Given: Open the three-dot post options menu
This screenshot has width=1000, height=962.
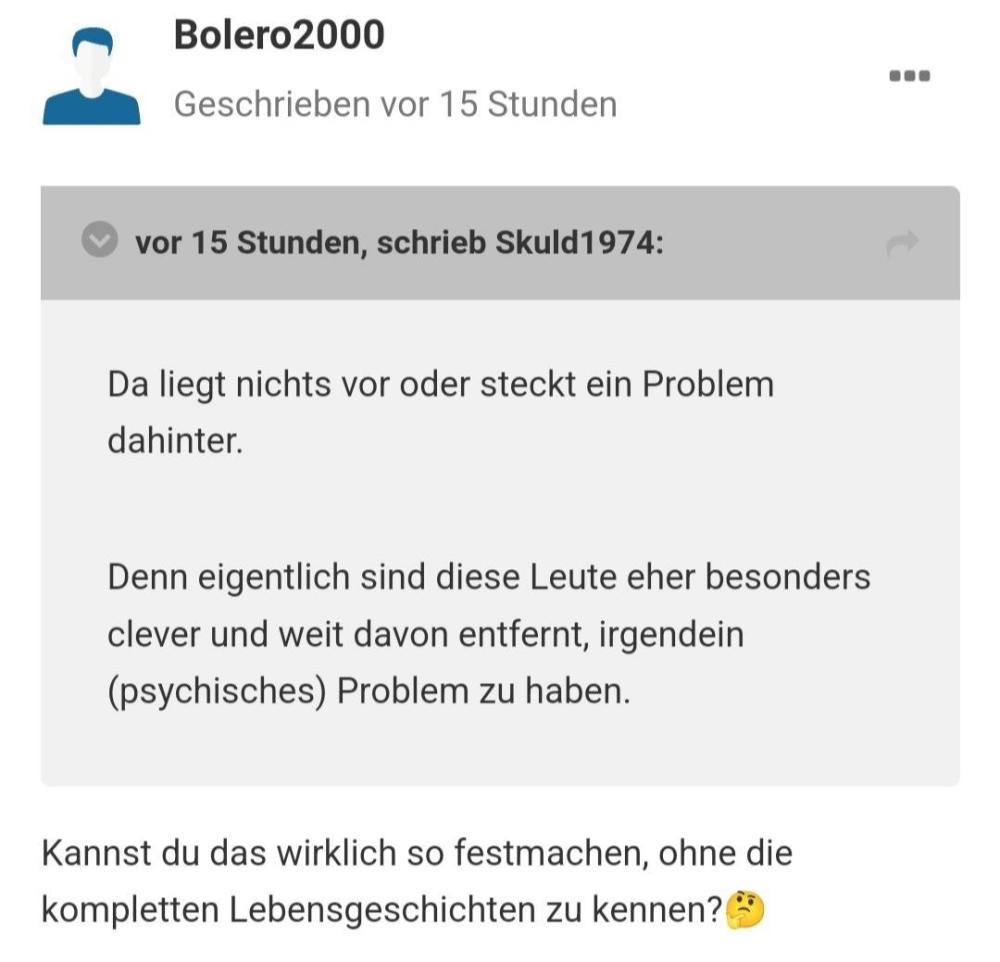Looking at the screenshot, I should click(x=910, y=76).
